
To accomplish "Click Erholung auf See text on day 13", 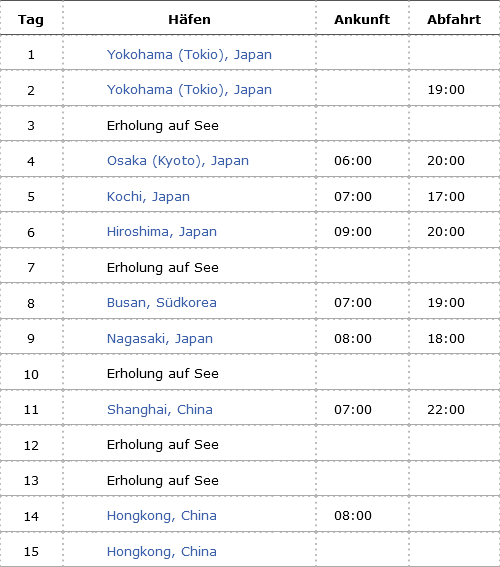I will [163, 481].
